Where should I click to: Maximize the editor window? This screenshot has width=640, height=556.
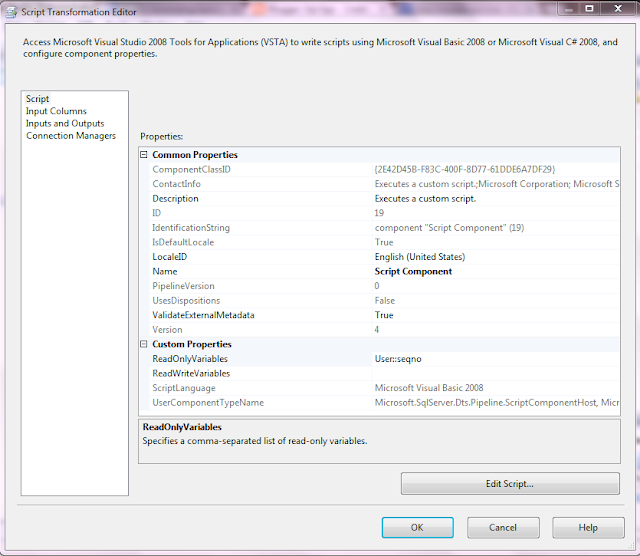click(589, 8)
